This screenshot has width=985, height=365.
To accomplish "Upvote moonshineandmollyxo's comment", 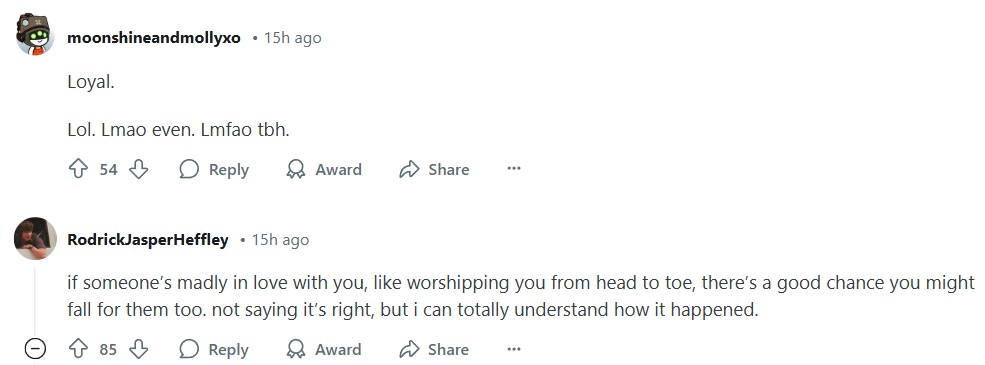I will click(x=78, y=169).
